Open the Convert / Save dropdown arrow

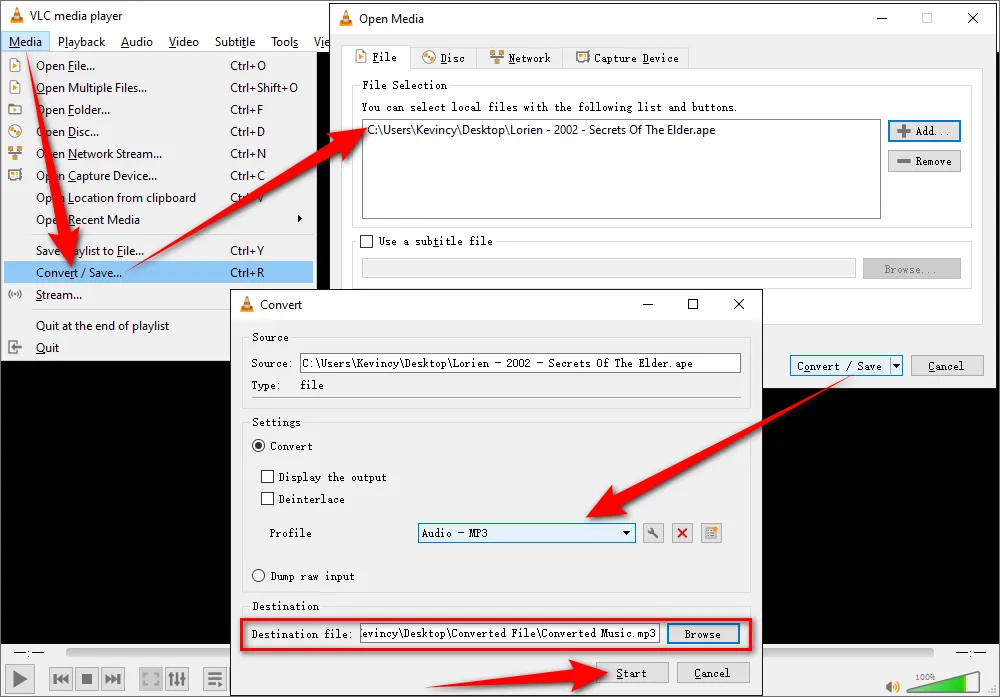coord(896,366)
